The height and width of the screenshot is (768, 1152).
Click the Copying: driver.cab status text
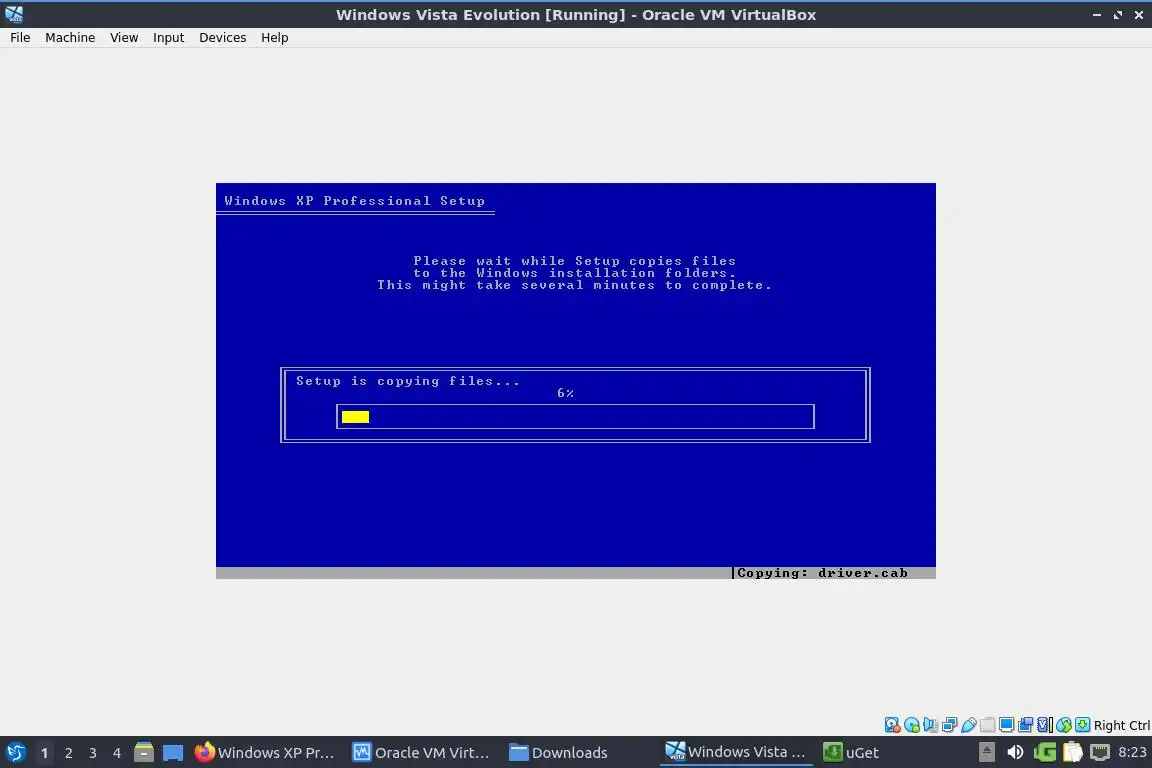point(822,573)
